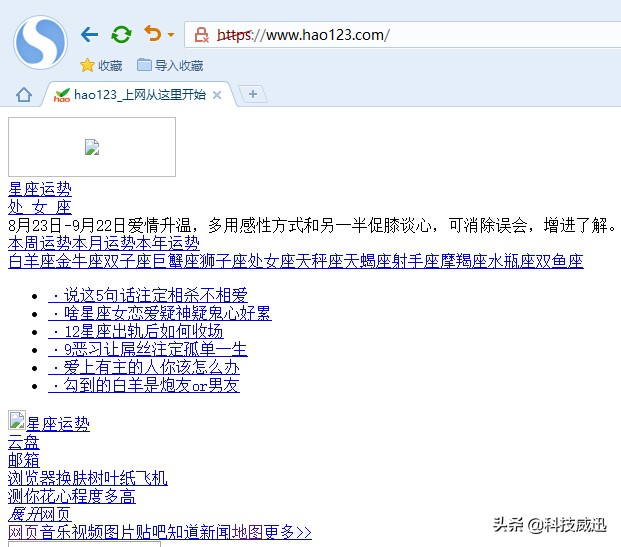Click small broken image beside lower 星座运势
Screen dimensions: 621x547
click(x=17, y=420)
